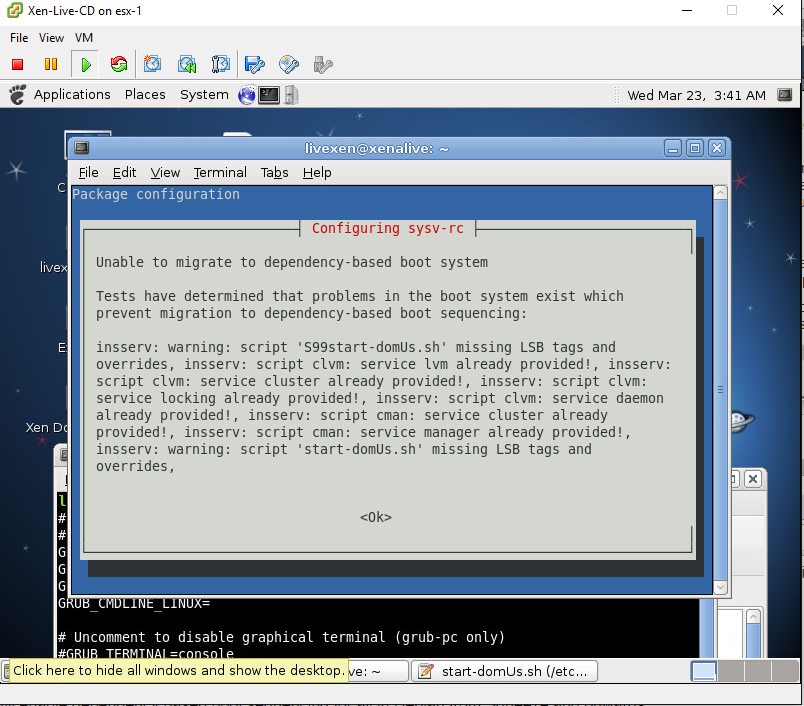This screenshot has height=706, width=804.
Task: Click the floppy drive connect icon
Action: click(x=255, y=65)
